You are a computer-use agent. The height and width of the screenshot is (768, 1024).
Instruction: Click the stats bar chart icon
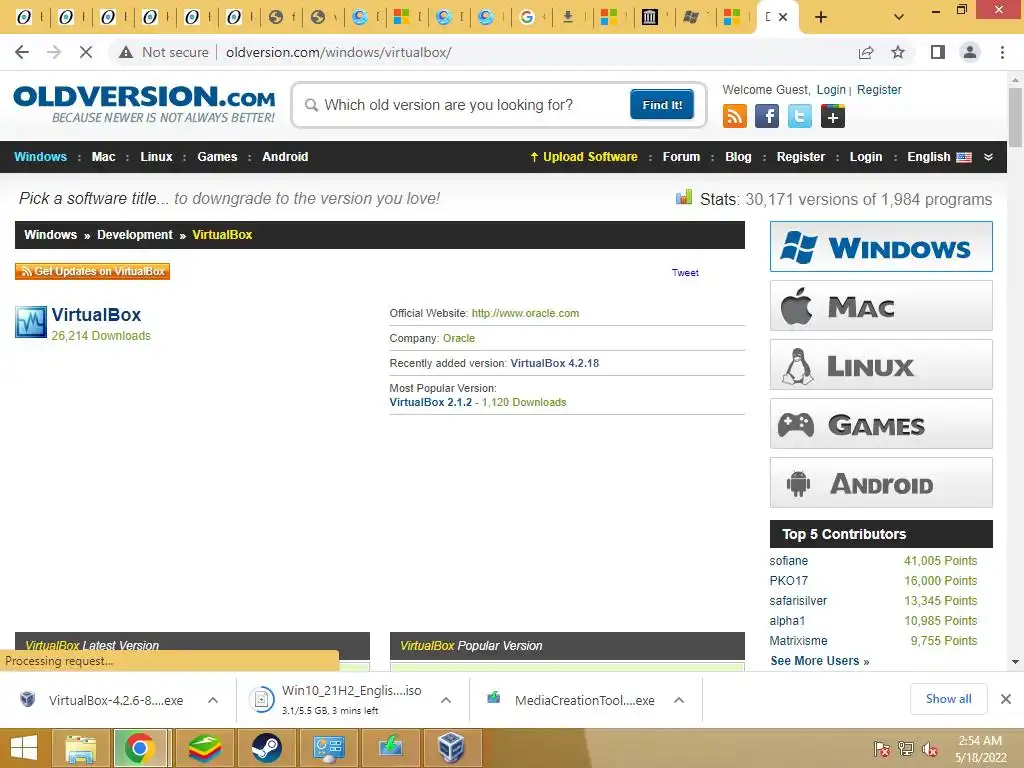pyautogui.click(x=684, y=197)
